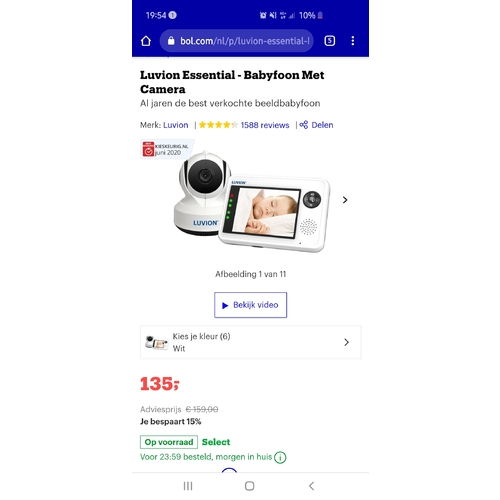
Task: Tap the Kieskeurig.nl juni 2020 badge
Action: click(166, 149)
